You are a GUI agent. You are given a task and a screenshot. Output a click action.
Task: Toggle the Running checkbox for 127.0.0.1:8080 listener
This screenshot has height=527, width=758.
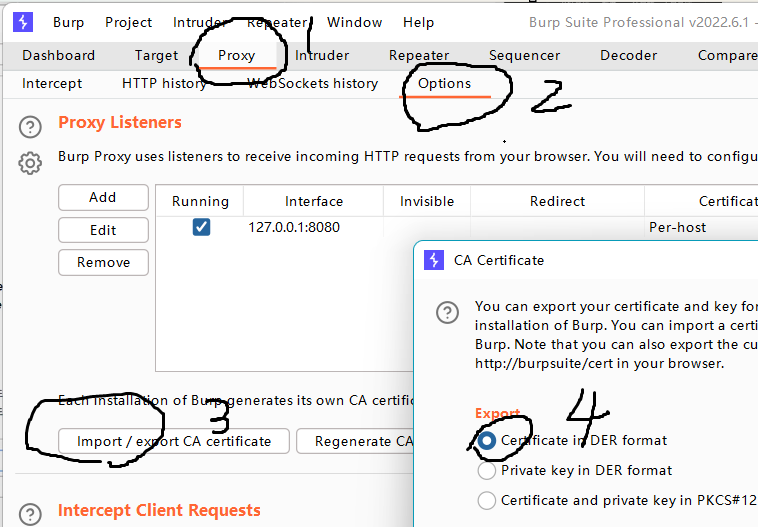point(201,227)
